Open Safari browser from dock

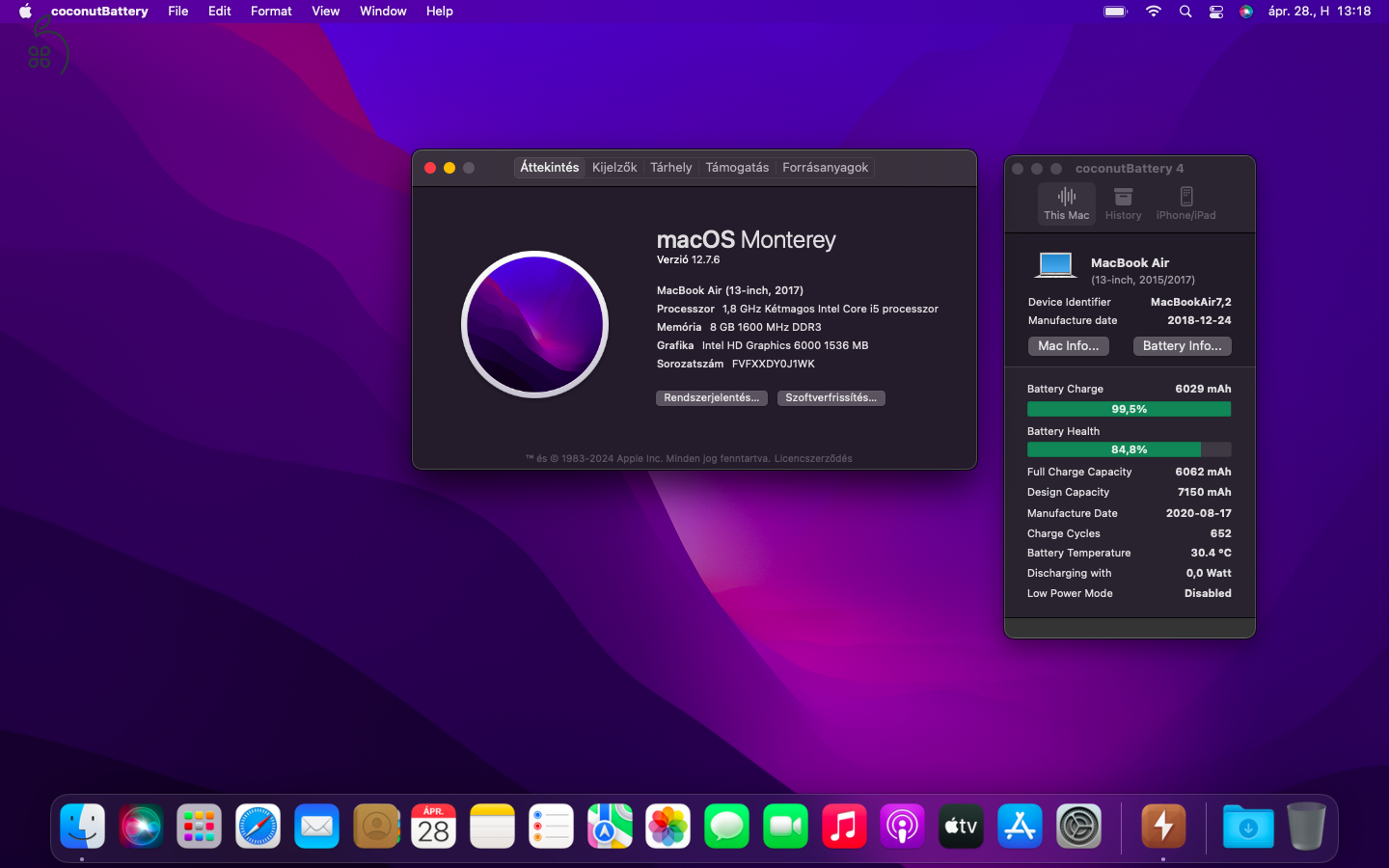pyautogui.click(x=258, y=827)
